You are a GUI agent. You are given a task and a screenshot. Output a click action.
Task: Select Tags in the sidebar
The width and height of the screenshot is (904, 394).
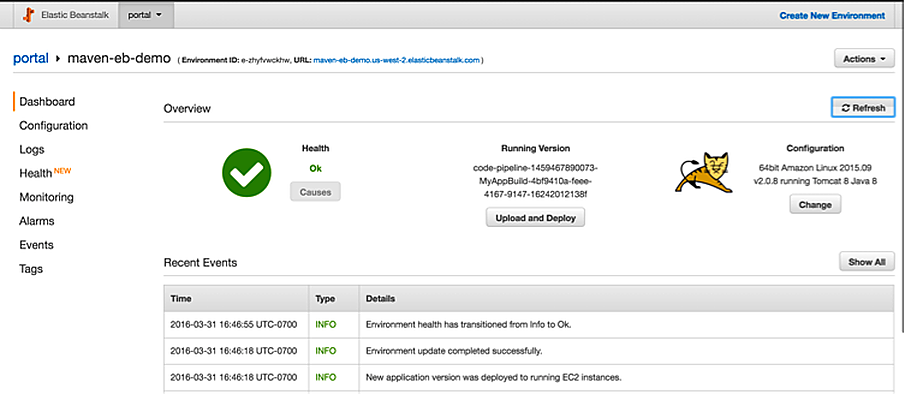pyautogui.click(x=31, y=269)
